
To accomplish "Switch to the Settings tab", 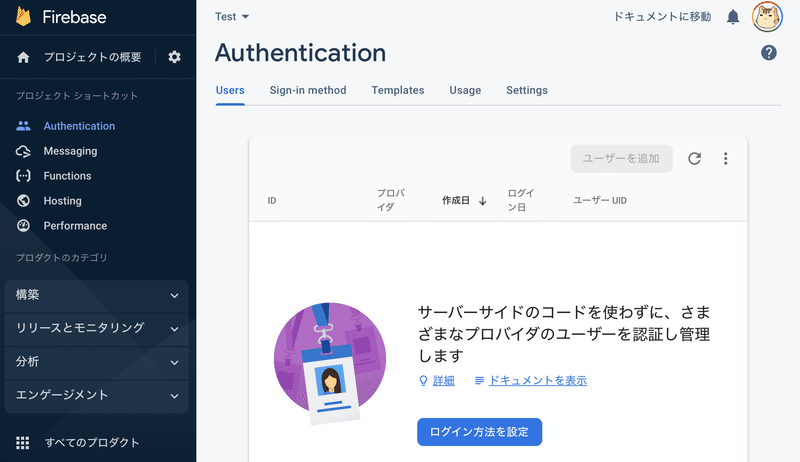I will tap(527, 90).
